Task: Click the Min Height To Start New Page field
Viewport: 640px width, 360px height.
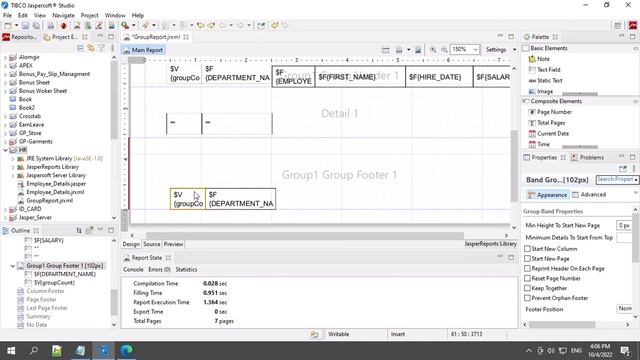Action: click(624, 225)
